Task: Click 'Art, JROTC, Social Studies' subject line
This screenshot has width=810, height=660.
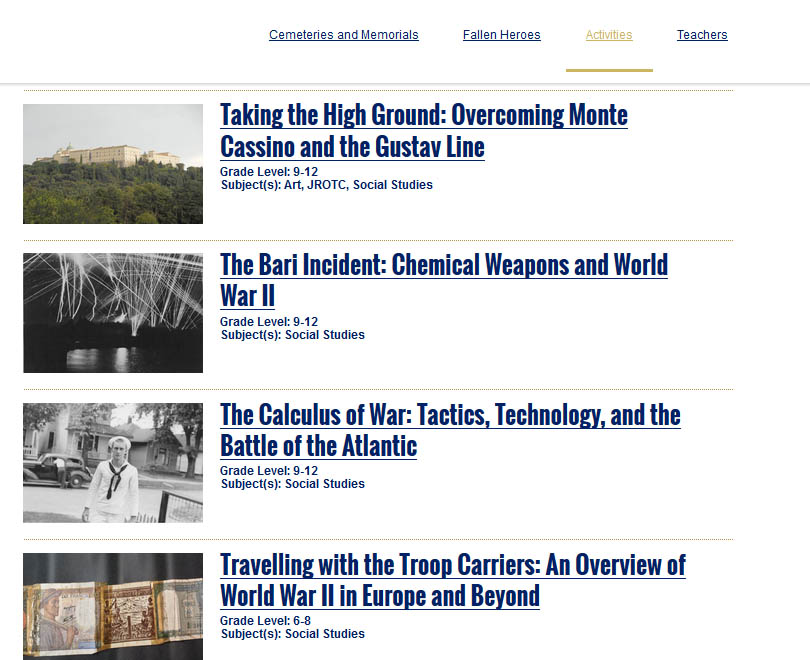Action: click(x=326, y=185)
